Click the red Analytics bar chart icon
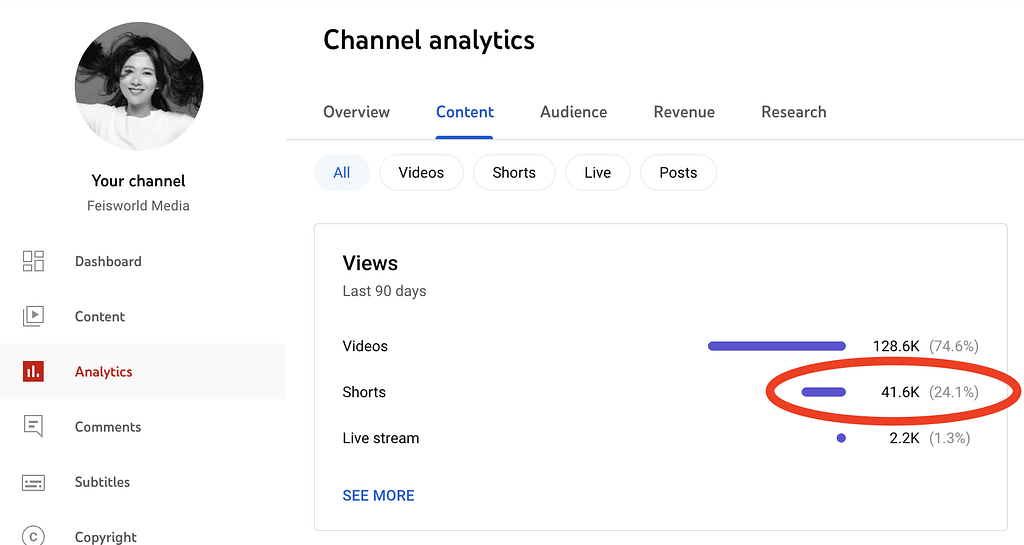The height and width of the screenshot is (545, 1024). (x=33, y=371)
